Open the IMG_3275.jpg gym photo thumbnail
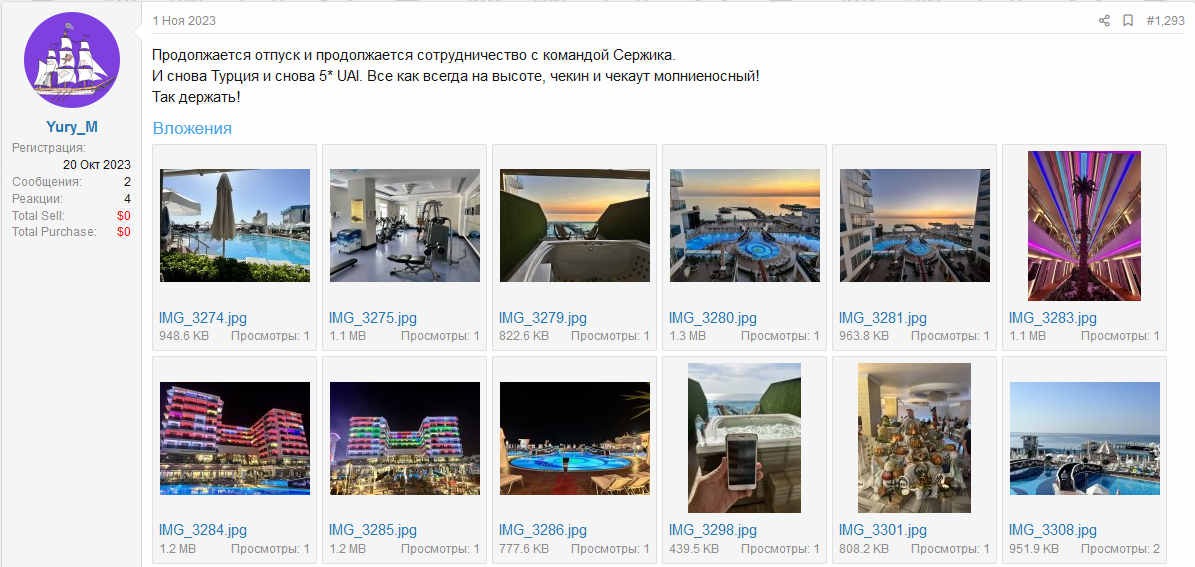1195x567 pixels. point(405,226)
